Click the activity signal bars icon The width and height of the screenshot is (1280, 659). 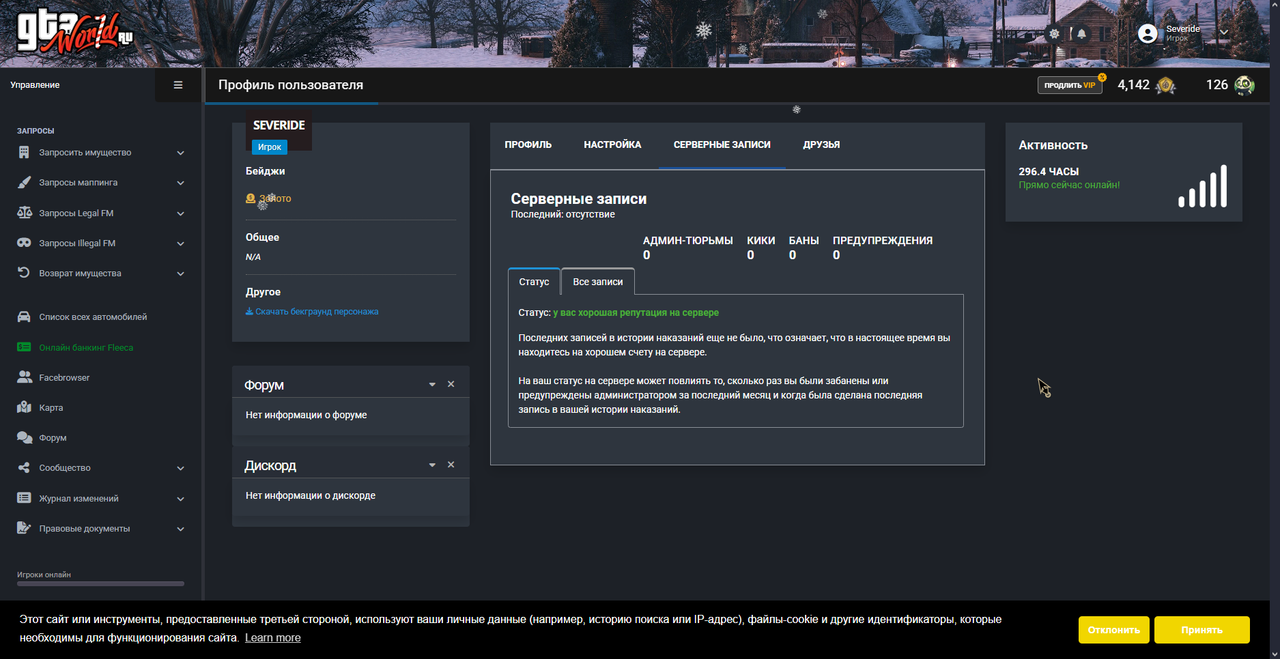tap(1203, 187)
